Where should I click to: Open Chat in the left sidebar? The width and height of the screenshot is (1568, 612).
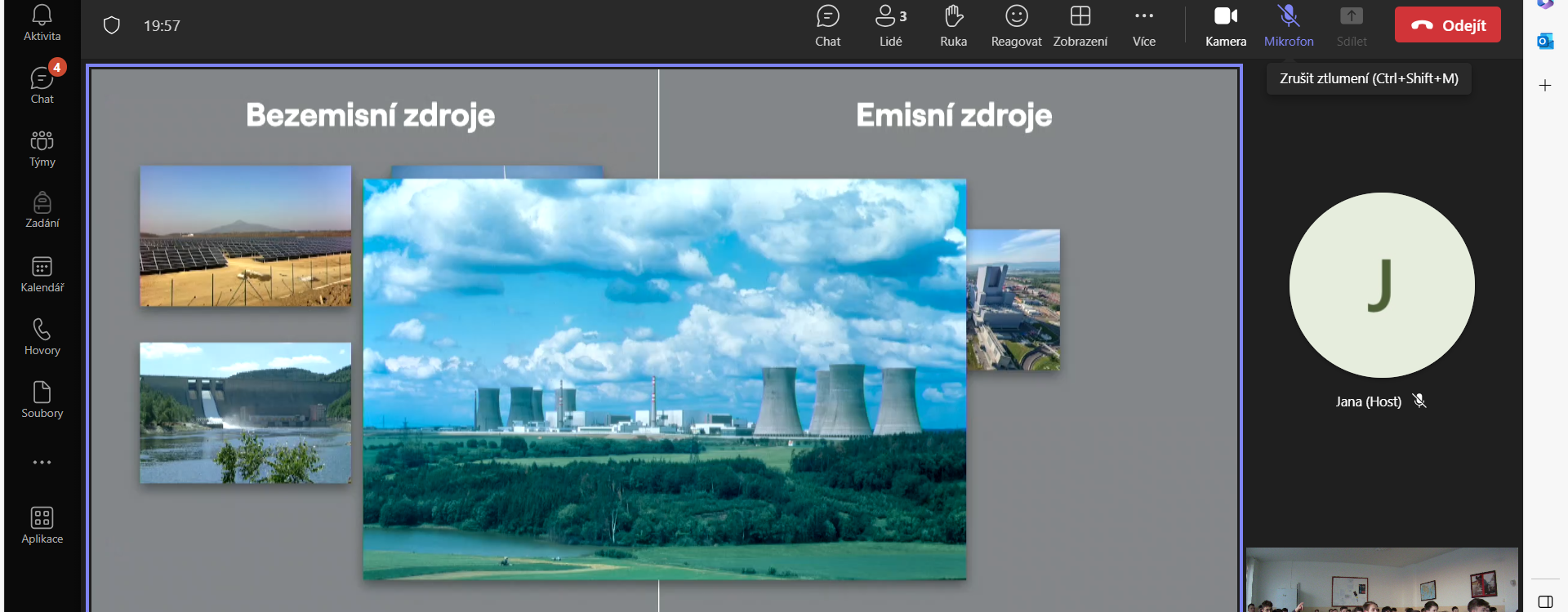(42, 84)
